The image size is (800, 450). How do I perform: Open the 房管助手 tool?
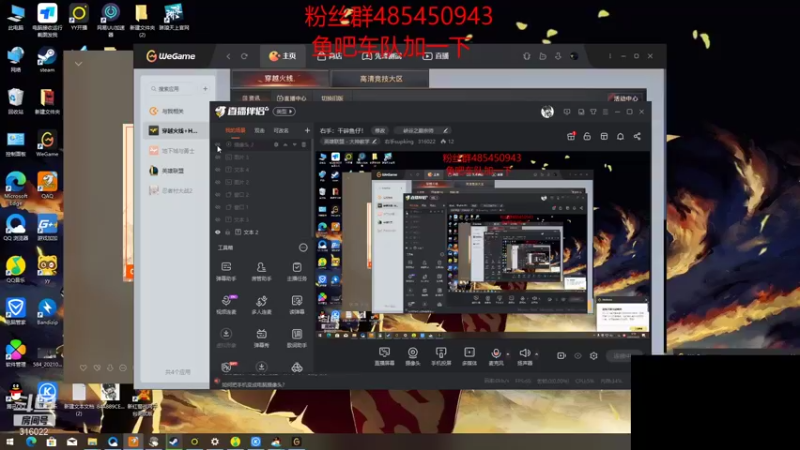click(x=261, y=271)
